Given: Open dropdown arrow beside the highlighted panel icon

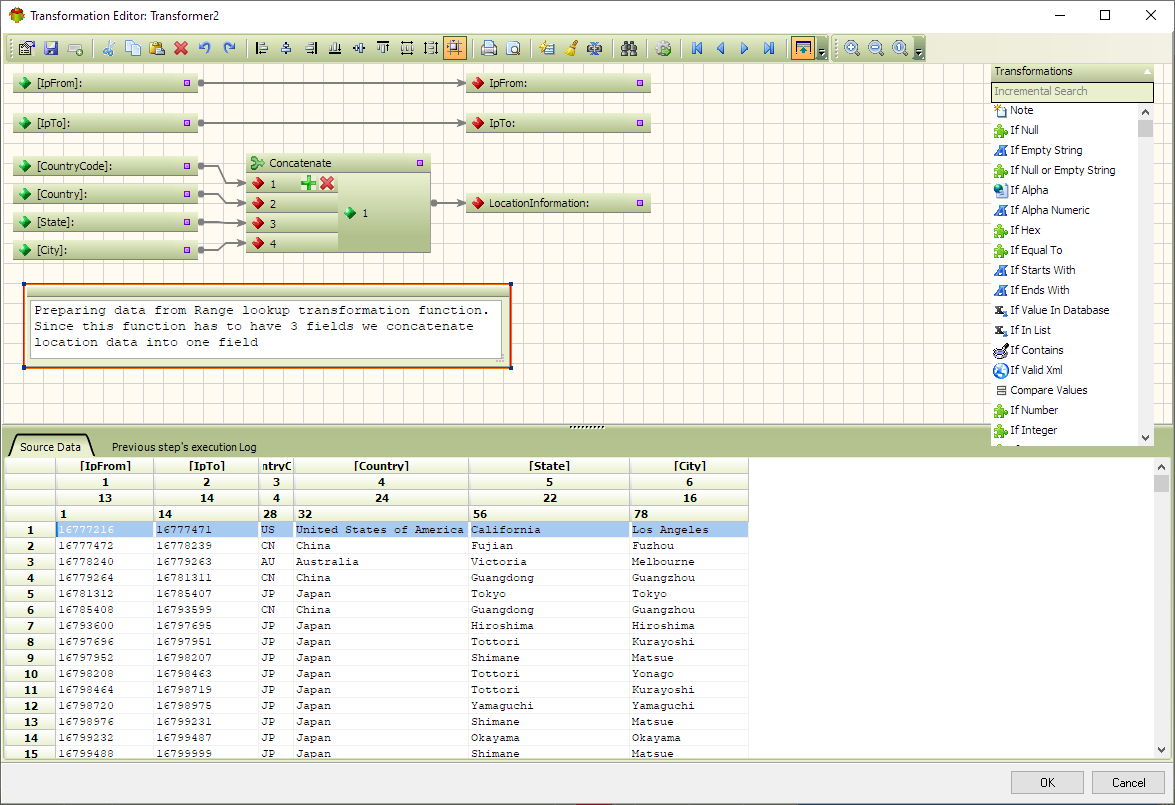Looking at the screenshot, I should tap(821, 50).
